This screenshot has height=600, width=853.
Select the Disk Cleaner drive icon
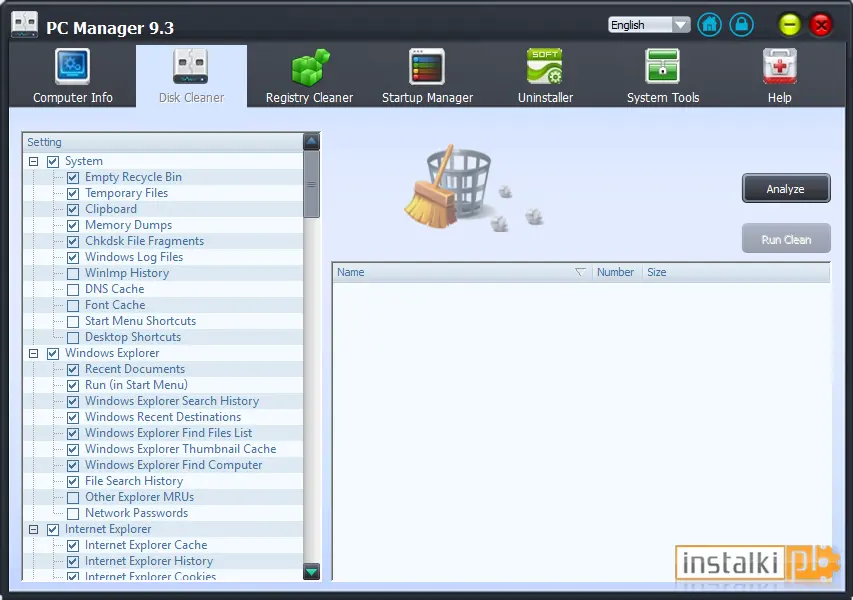pos(191,66)
